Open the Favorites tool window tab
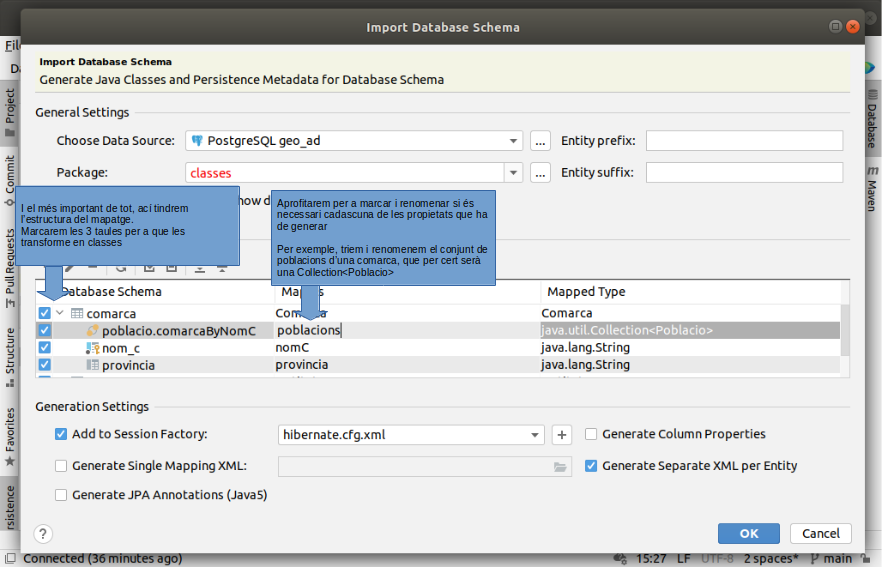 point(10,437)
